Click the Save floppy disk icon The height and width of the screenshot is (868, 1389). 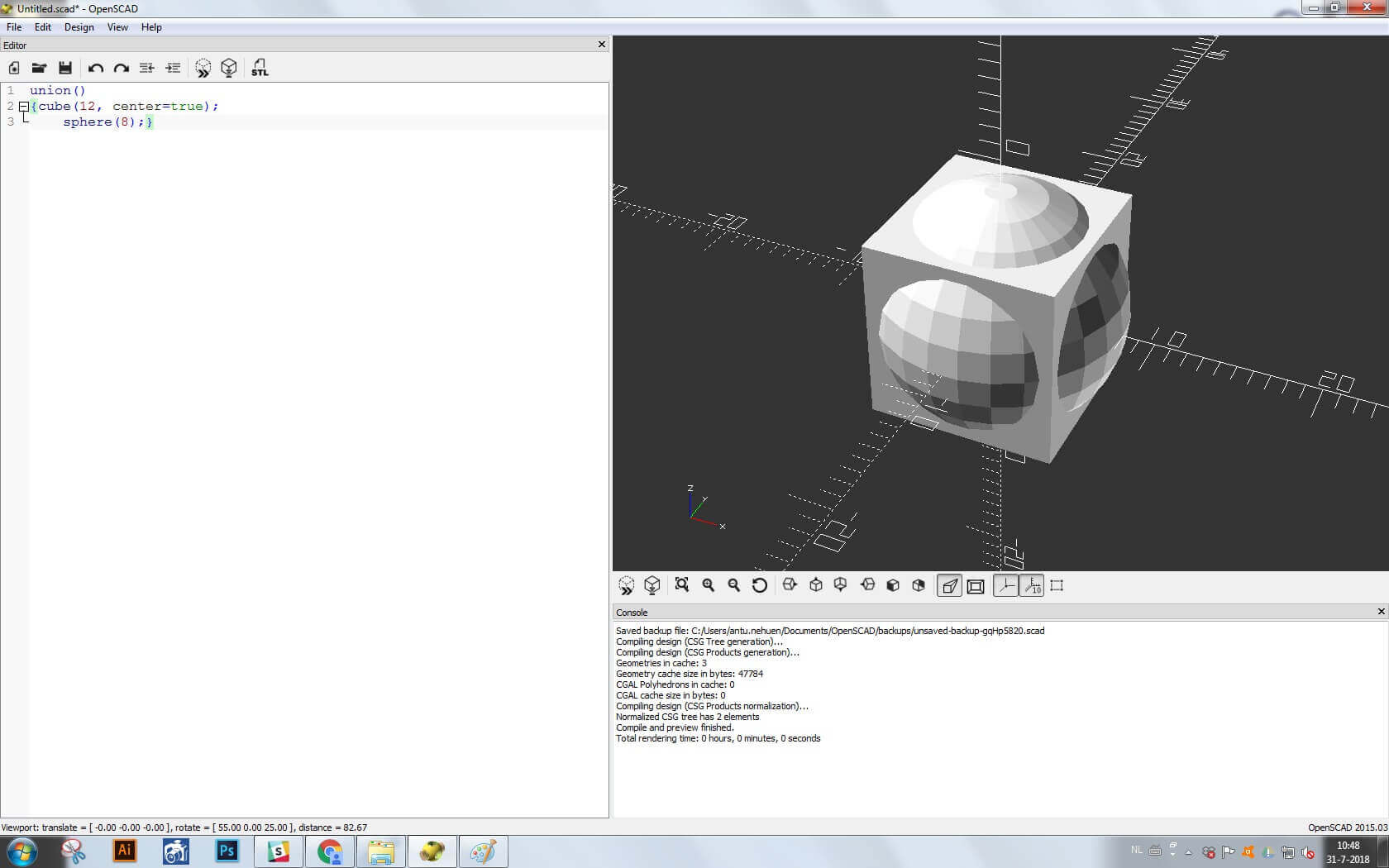coord(65,68)
